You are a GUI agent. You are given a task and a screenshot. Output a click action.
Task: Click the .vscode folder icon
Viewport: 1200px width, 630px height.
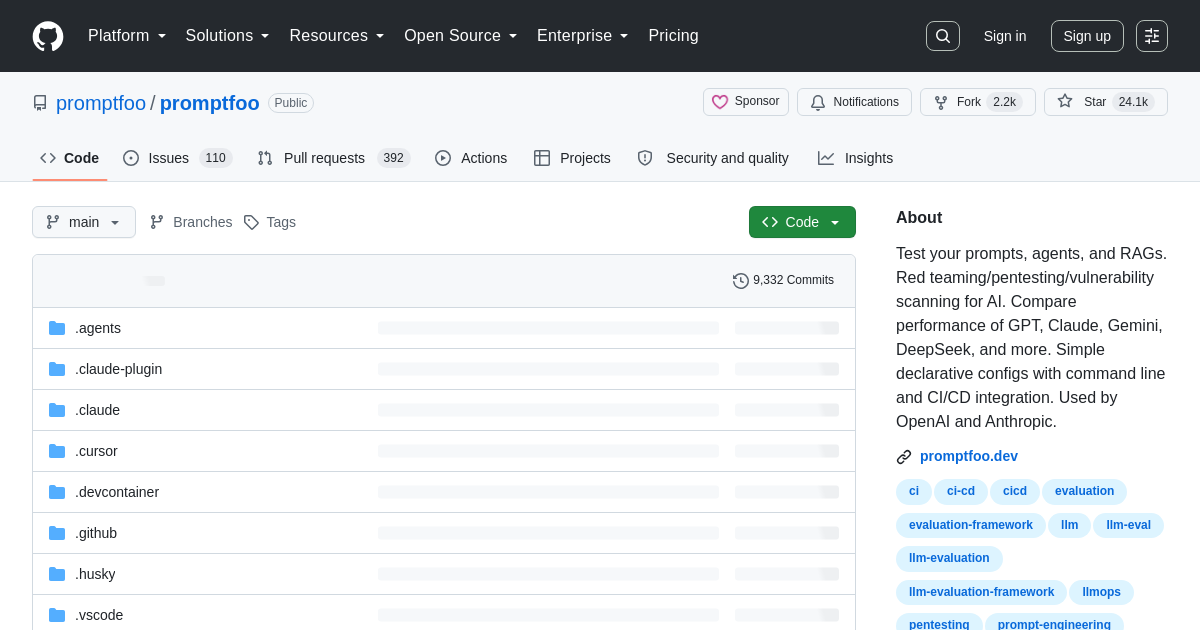coord(57,615)
